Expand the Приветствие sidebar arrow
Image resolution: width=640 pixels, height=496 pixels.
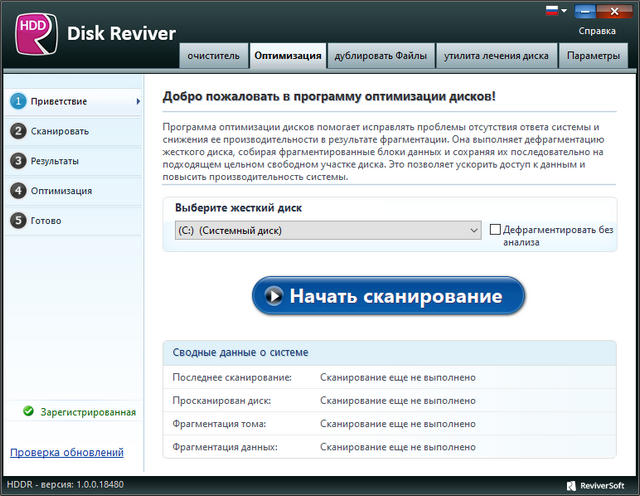[x=138, y=102]
